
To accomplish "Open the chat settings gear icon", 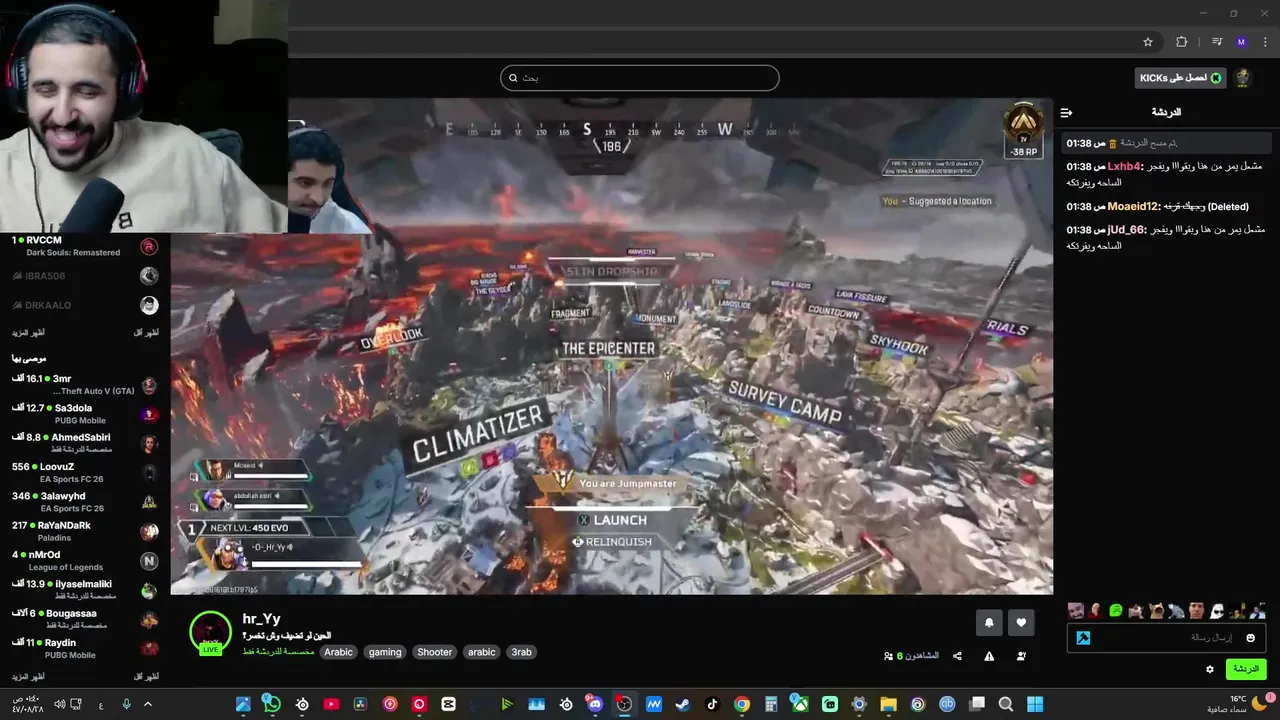I will point(1210,669).
